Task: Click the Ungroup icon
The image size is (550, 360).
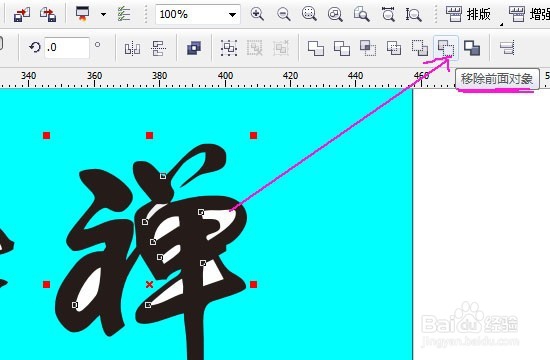Action: tap(255, 48)
